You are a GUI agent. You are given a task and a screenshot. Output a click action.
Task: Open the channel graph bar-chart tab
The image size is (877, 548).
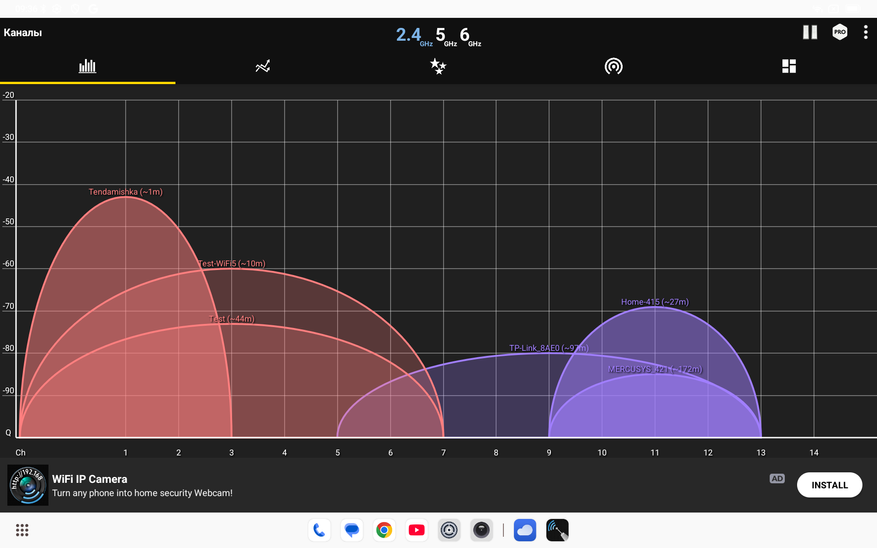point(87,67)
